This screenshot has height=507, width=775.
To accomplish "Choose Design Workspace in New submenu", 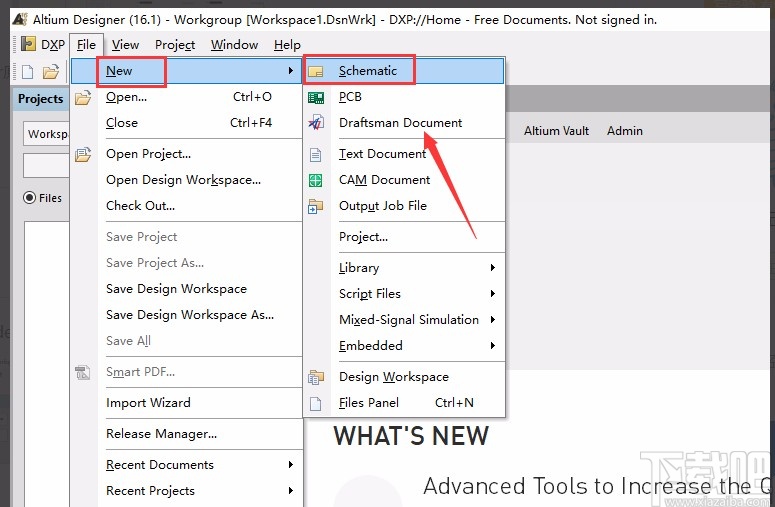I will (404, 377).
